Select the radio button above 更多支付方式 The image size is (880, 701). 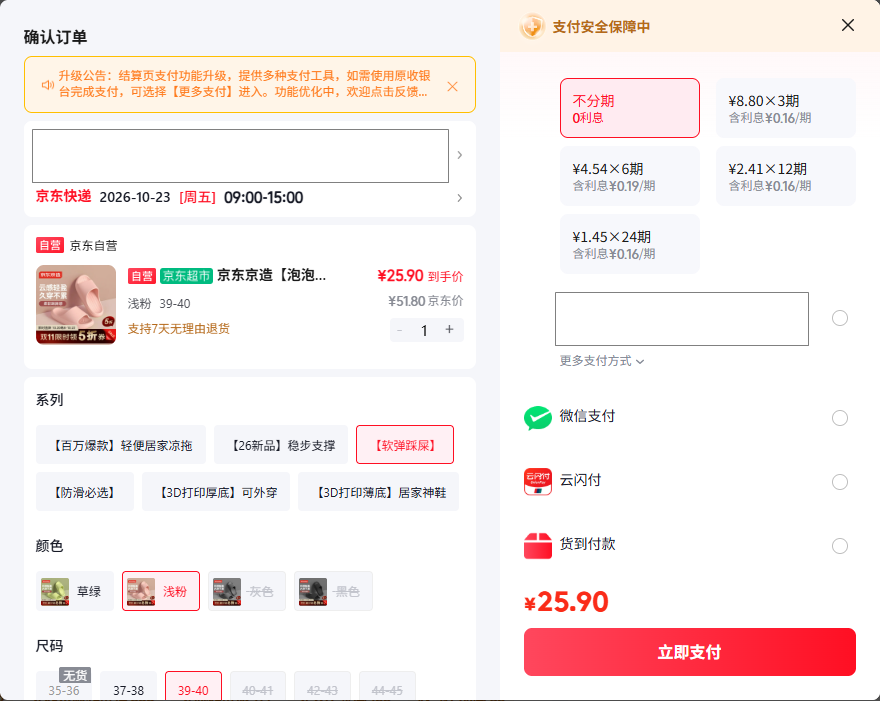click(840, 318)
